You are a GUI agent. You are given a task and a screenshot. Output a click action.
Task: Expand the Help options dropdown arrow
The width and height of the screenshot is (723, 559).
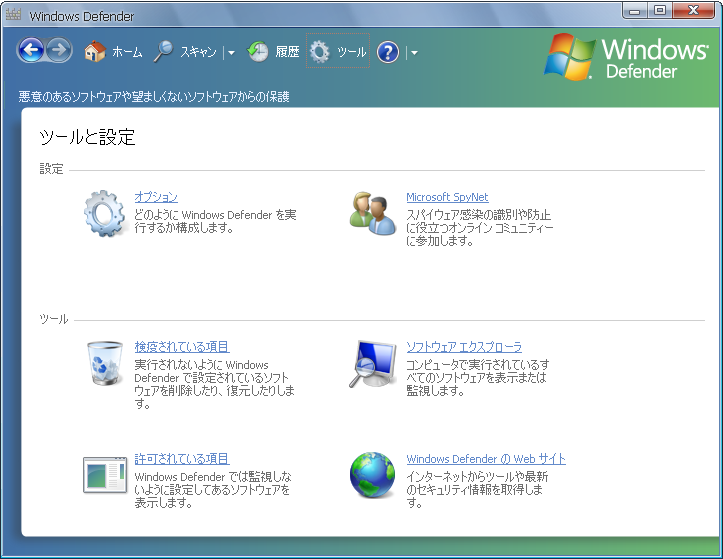click(413, 53)
